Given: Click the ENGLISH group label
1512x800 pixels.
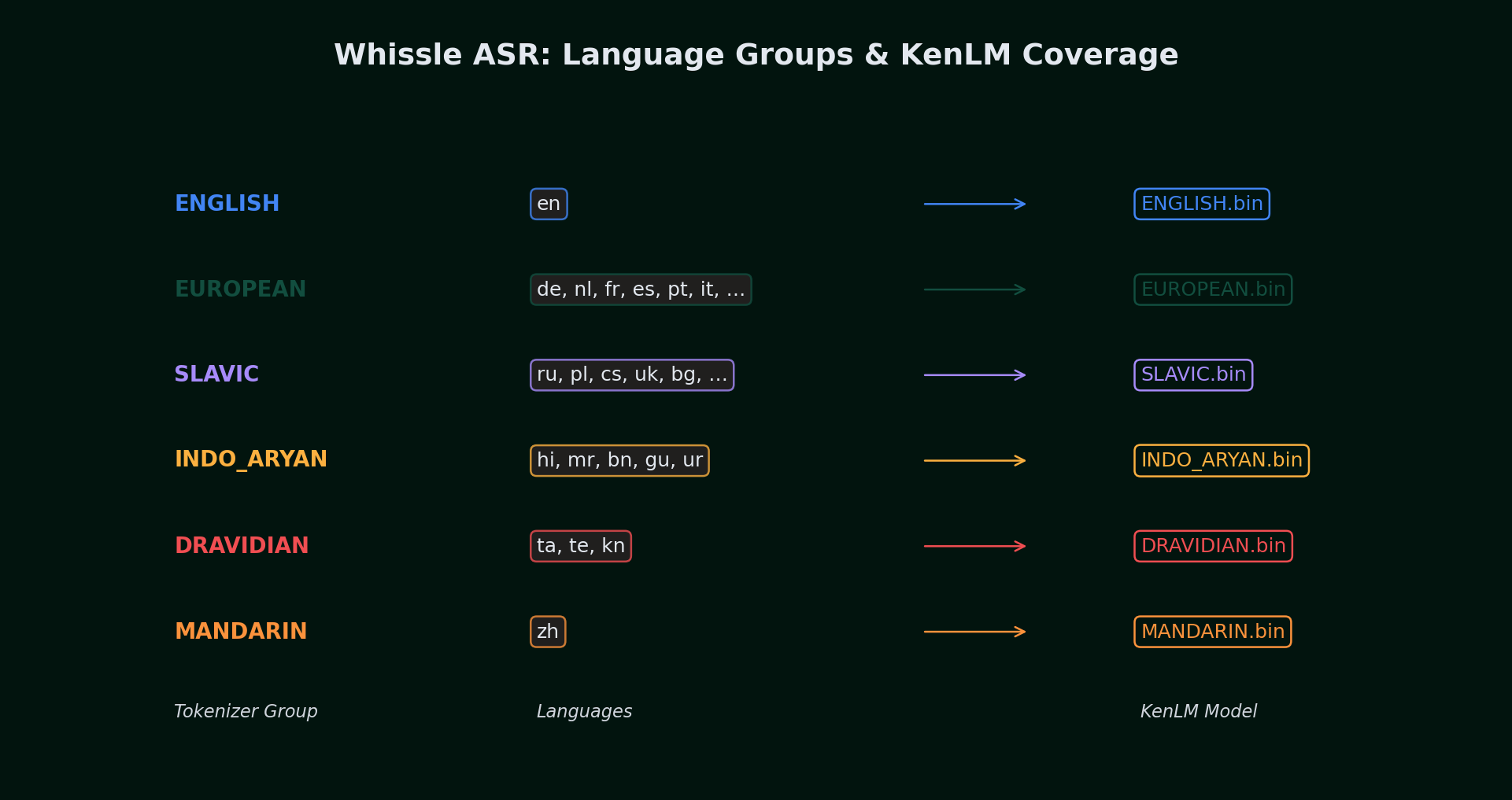Looking at the screenshot, I should (x=227, y=202).
